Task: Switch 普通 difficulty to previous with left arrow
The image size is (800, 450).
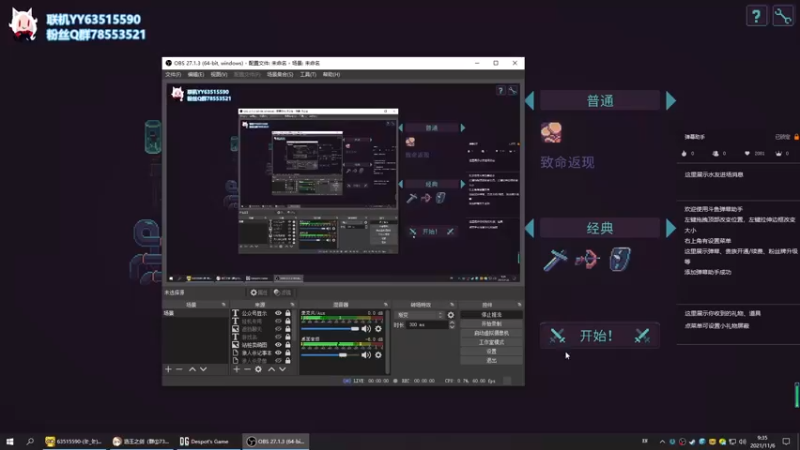Action: pos(530,101)
